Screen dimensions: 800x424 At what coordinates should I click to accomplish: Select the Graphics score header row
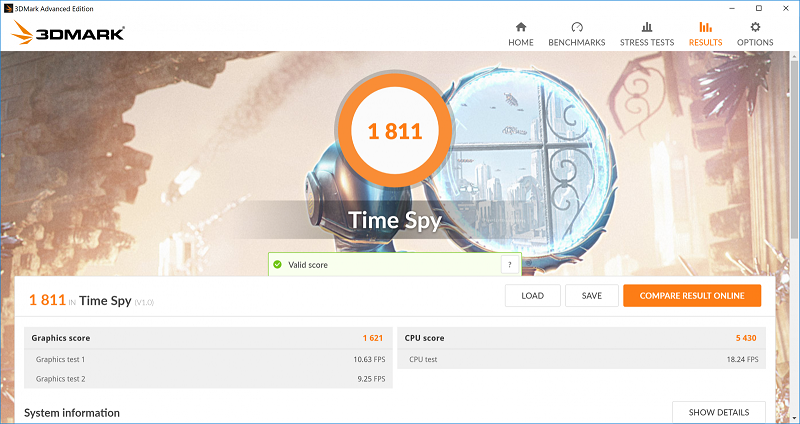coord(208,338)
